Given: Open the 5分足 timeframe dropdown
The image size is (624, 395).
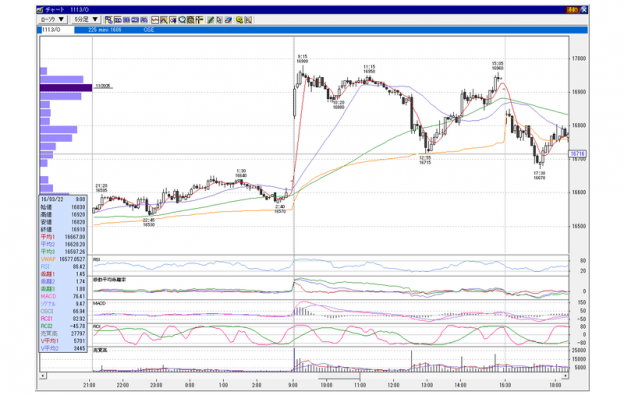Looking at the screenshot, I should 86,19.
